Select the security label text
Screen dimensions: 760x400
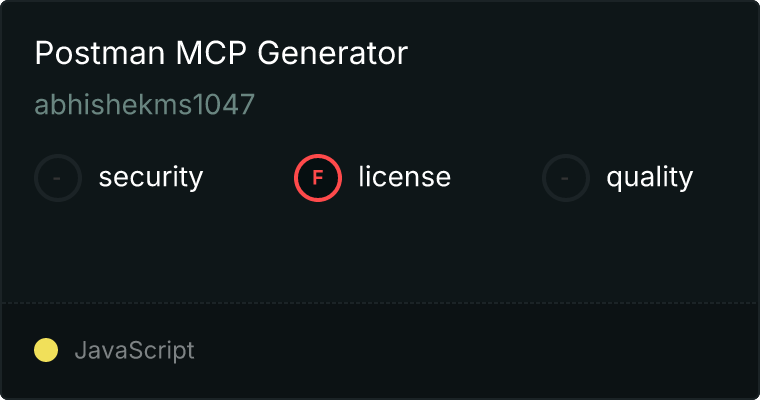click(x=151, y=177)
